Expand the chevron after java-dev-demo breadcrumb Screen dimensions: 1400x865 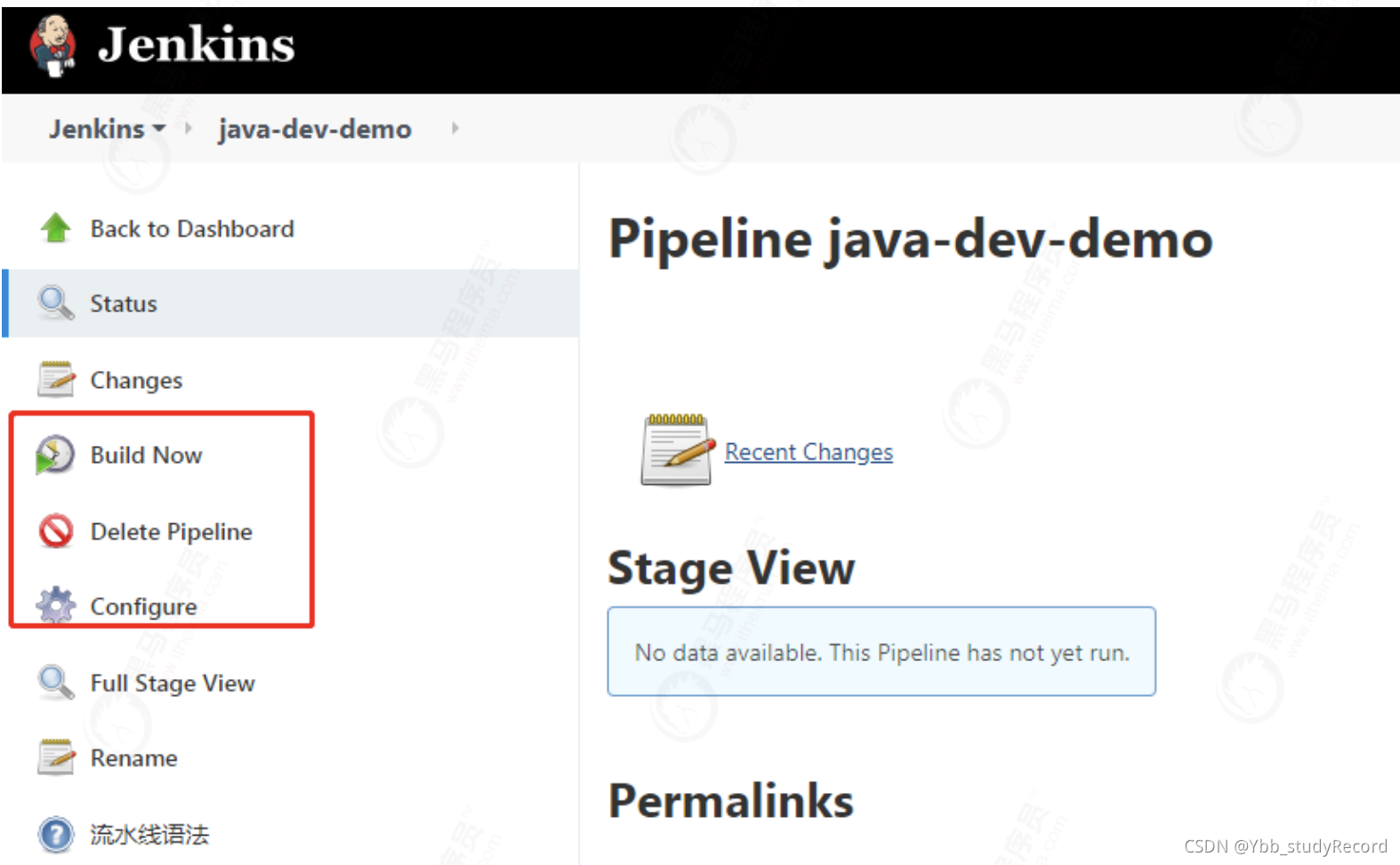tap(455, 128)
